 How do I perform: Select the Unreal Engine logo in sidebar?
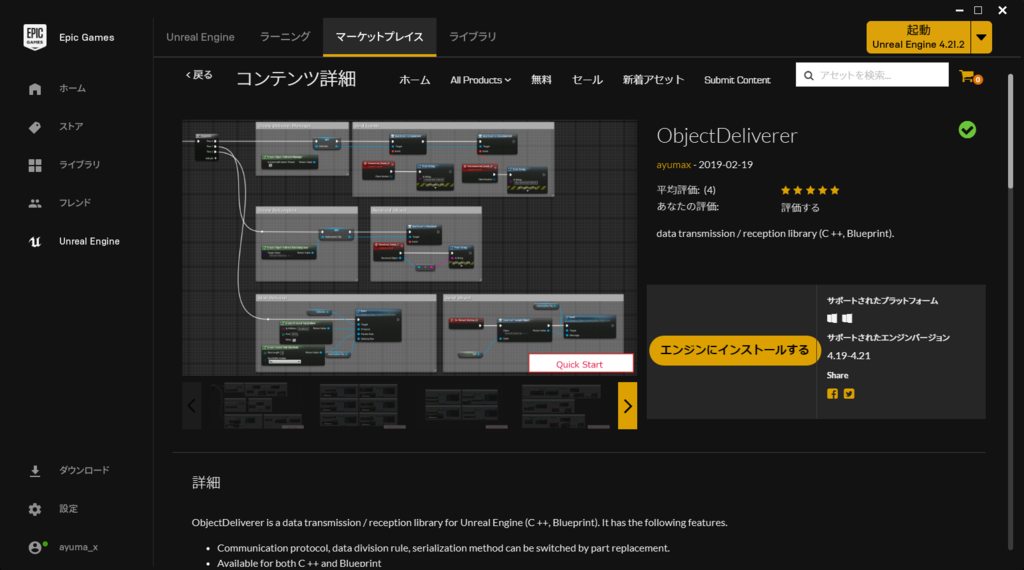coord(35,242)
